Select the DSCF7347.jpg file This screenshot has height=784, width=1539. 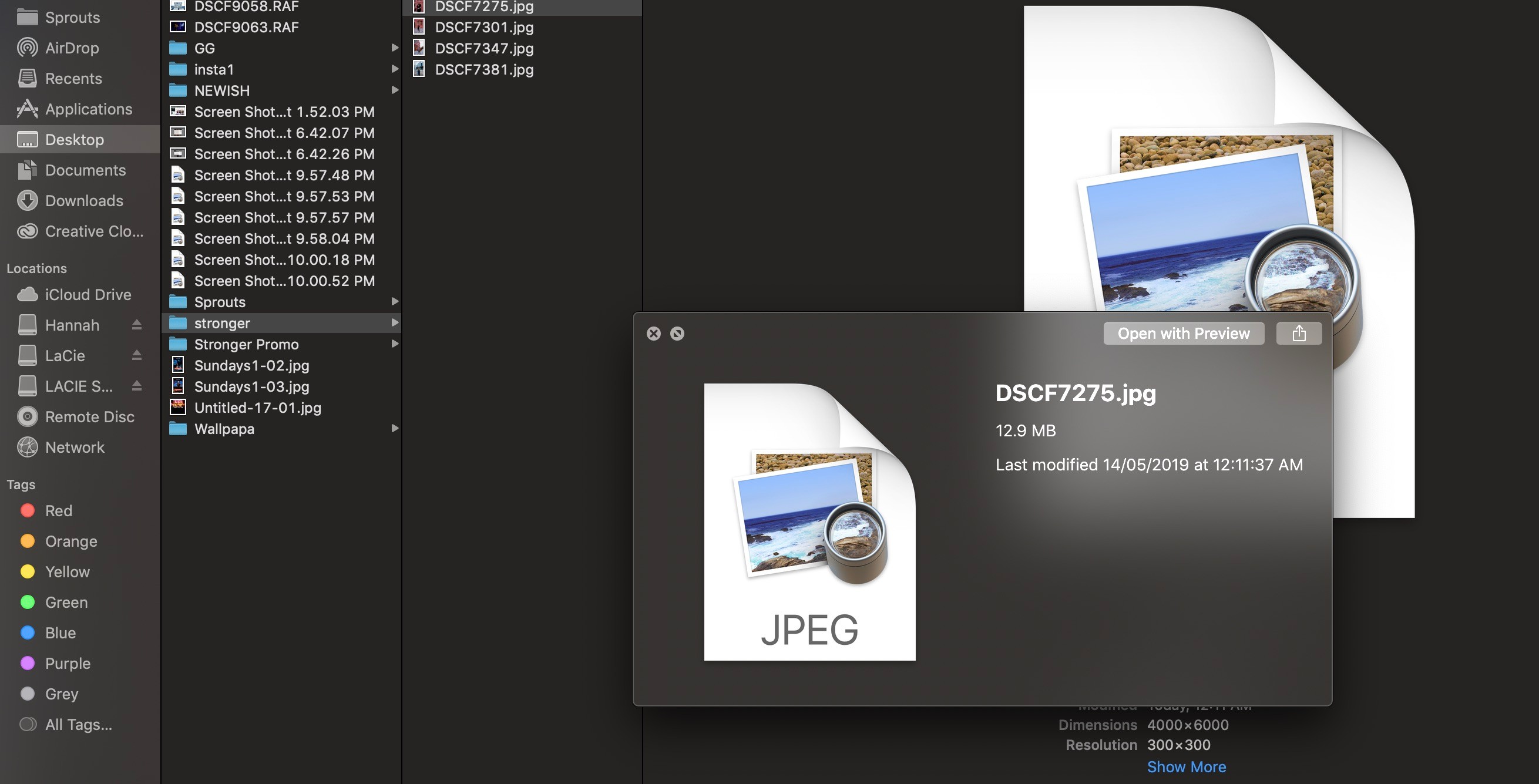(x=484, y=48)
